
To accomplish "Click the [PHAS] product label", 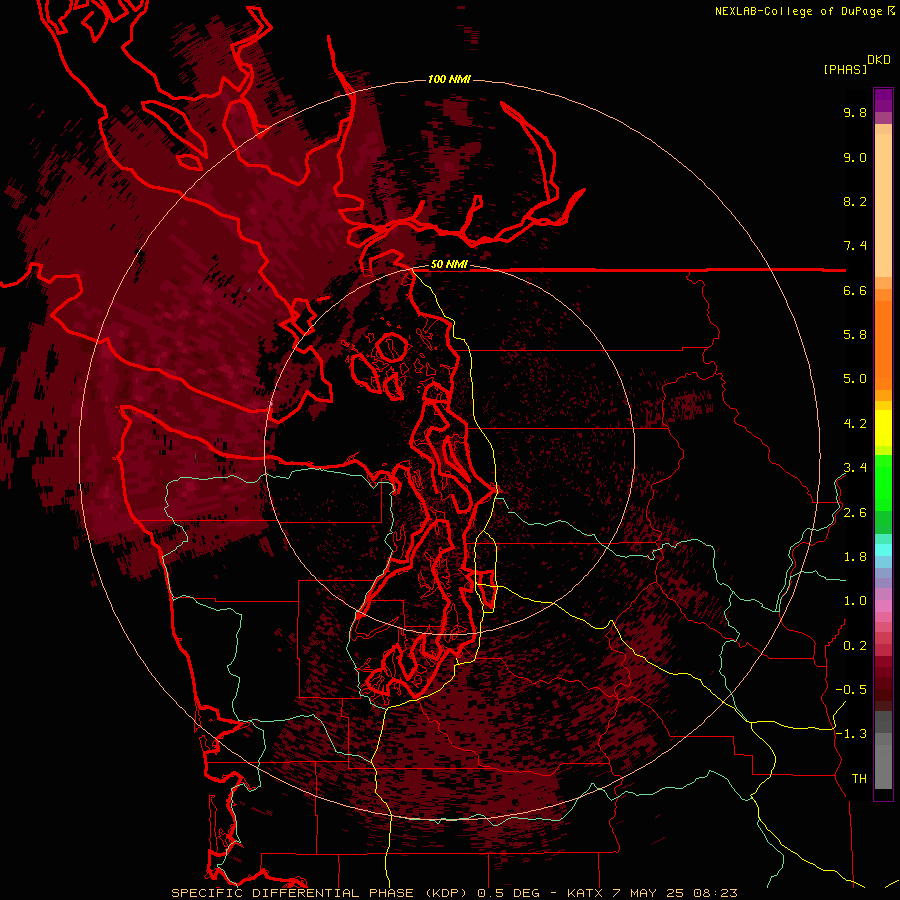I will pyautogui.click(x=845, y=69).
